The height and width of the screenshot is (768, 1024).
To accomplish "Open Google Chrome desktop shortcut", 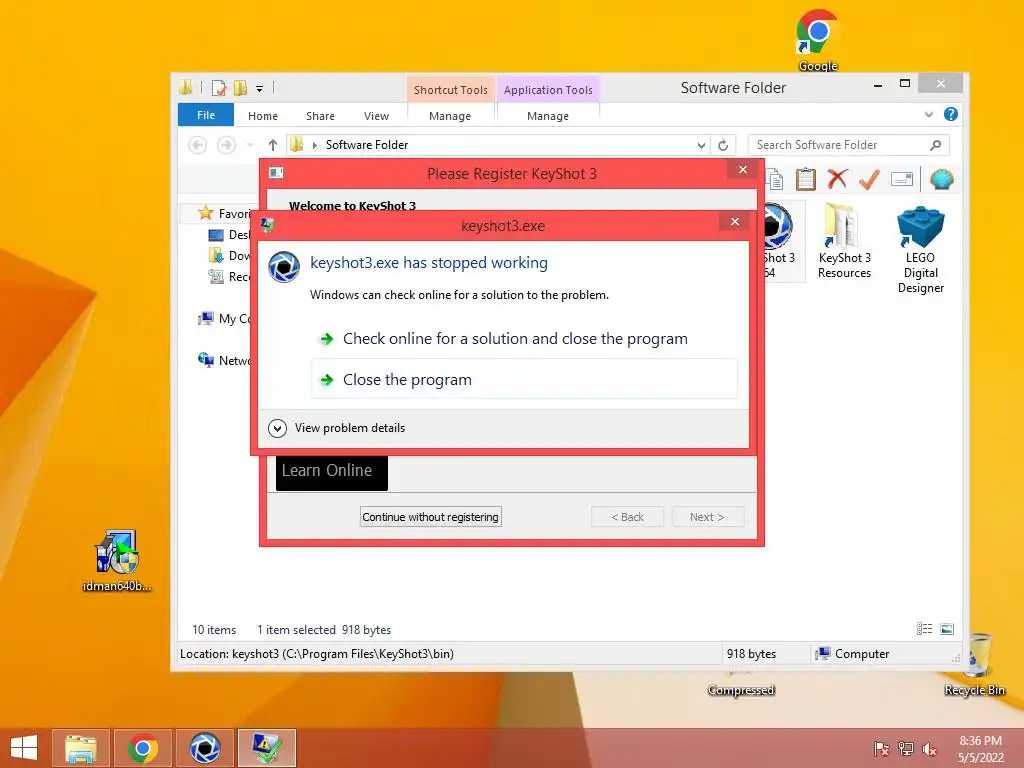I will click(818, 40).
